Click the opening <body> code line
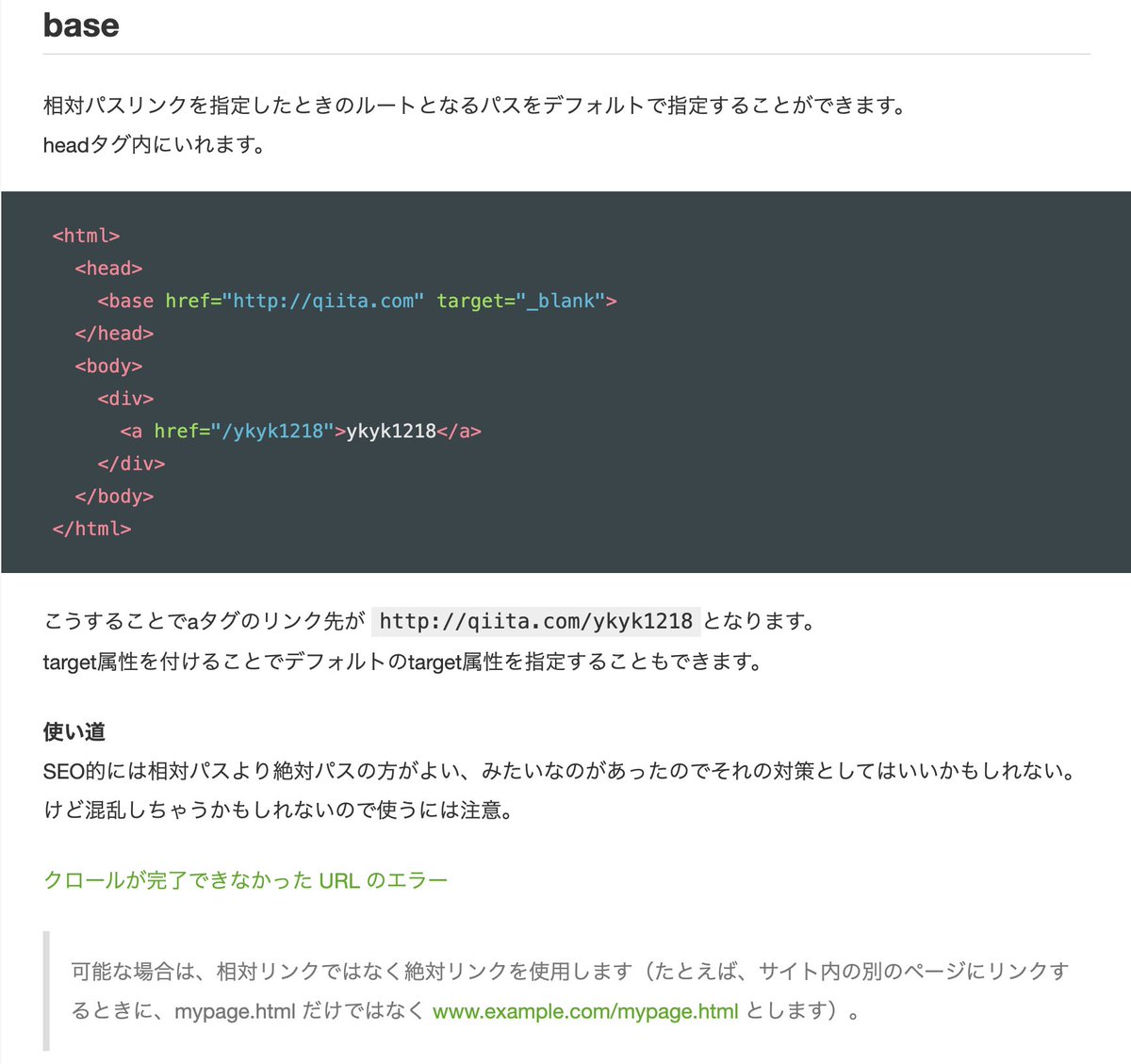This screenshot has width=1131, height=1064. pyautogui.click(x=108, y=366)
